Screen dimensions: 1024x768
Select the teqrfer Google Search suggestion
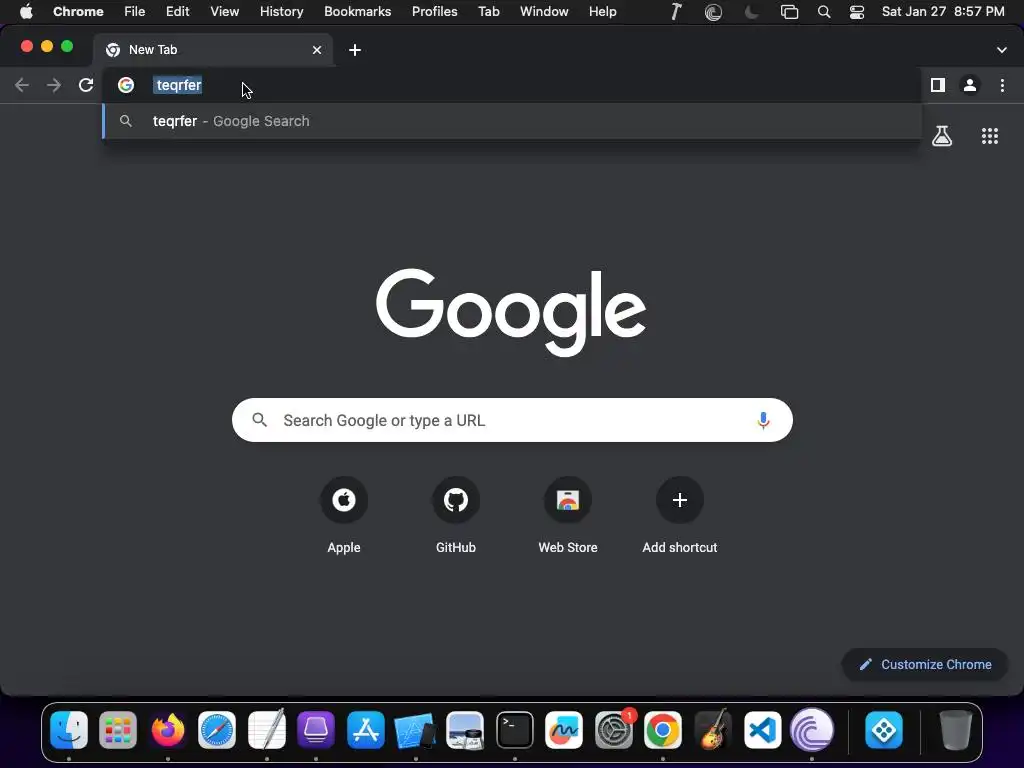[513, 121]
